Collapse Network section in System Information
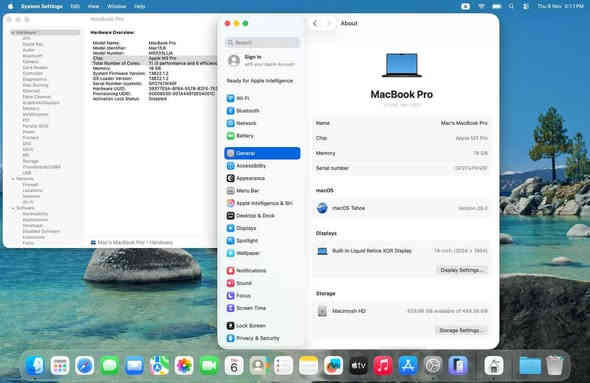590x383 pixels. coord(13,179)
